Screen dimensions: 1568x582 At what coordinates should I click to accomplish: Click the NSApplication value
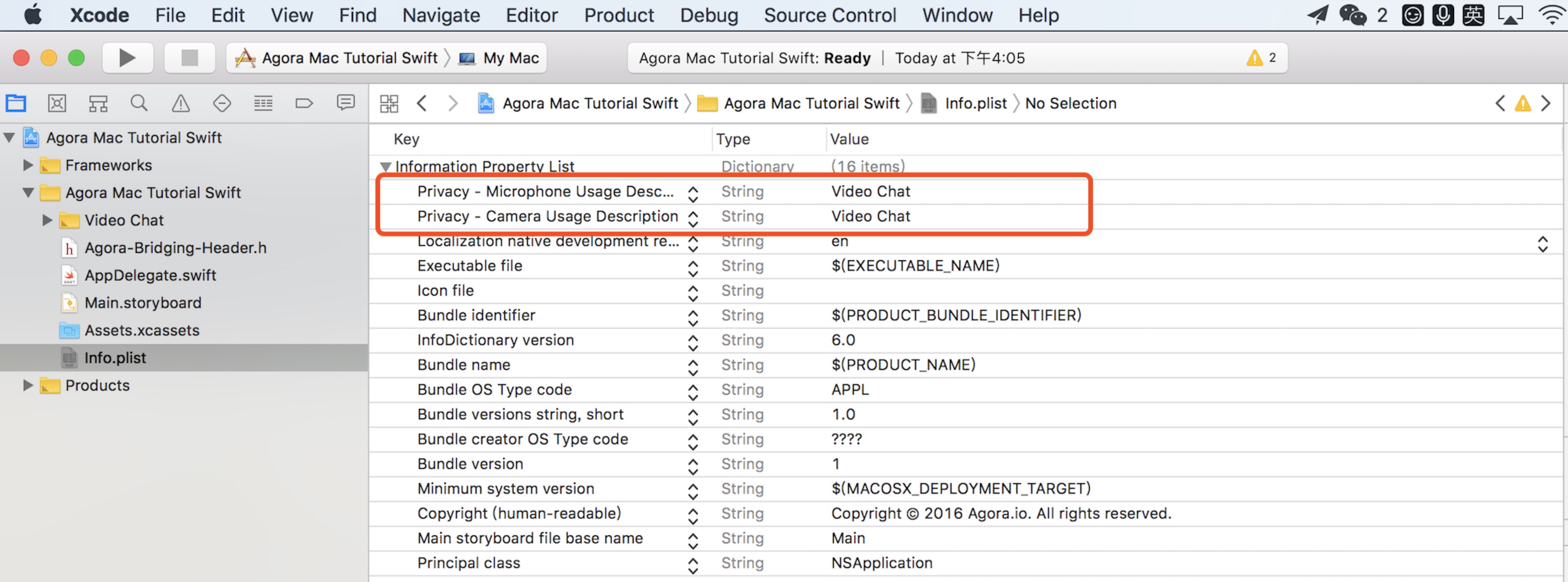click(x=882, y=563)
